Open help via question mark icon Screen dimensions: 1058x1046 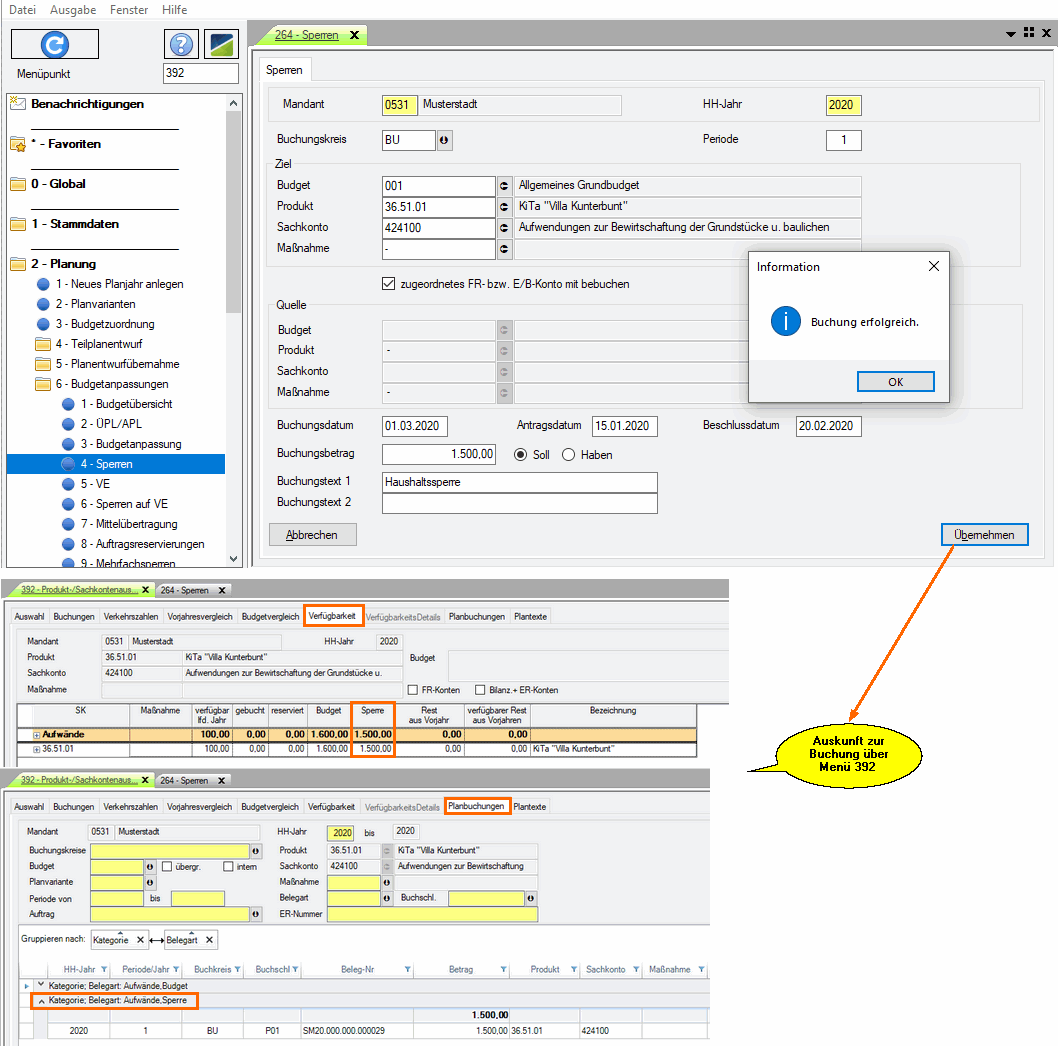(181, 44)
